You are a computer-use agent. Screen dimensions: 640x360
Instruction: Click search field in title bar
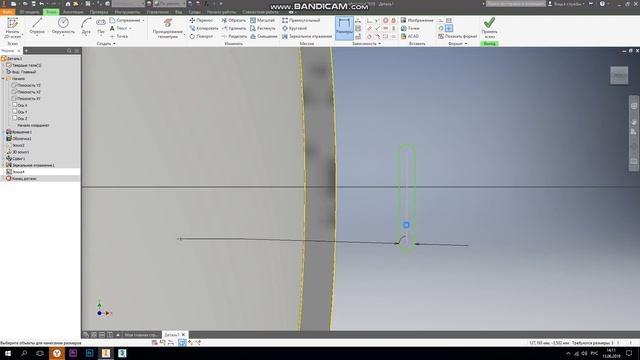pyautogui.click(x=516, y=4)
